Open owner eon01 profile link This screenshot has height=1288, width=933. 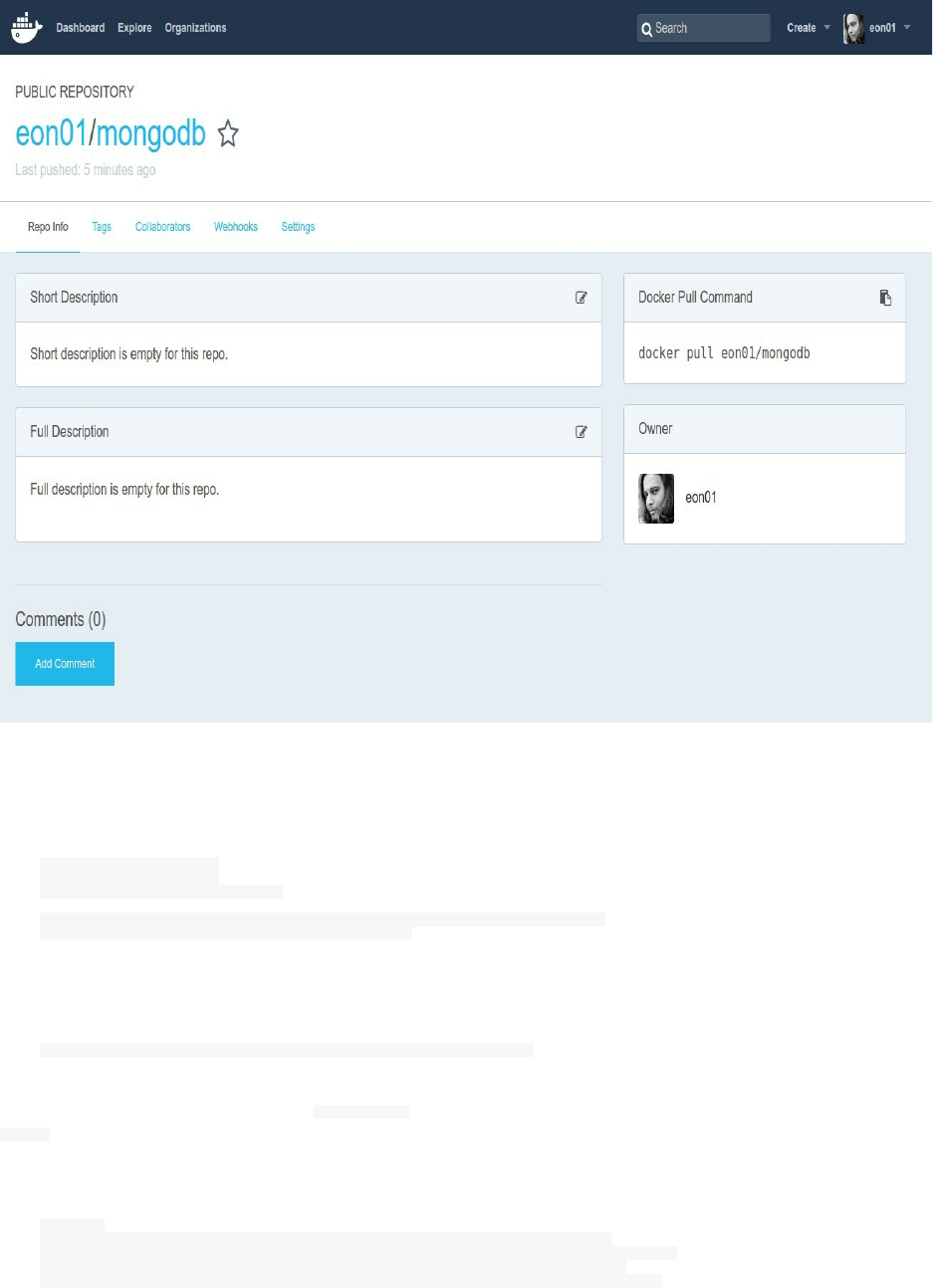[x=701, y=498]
